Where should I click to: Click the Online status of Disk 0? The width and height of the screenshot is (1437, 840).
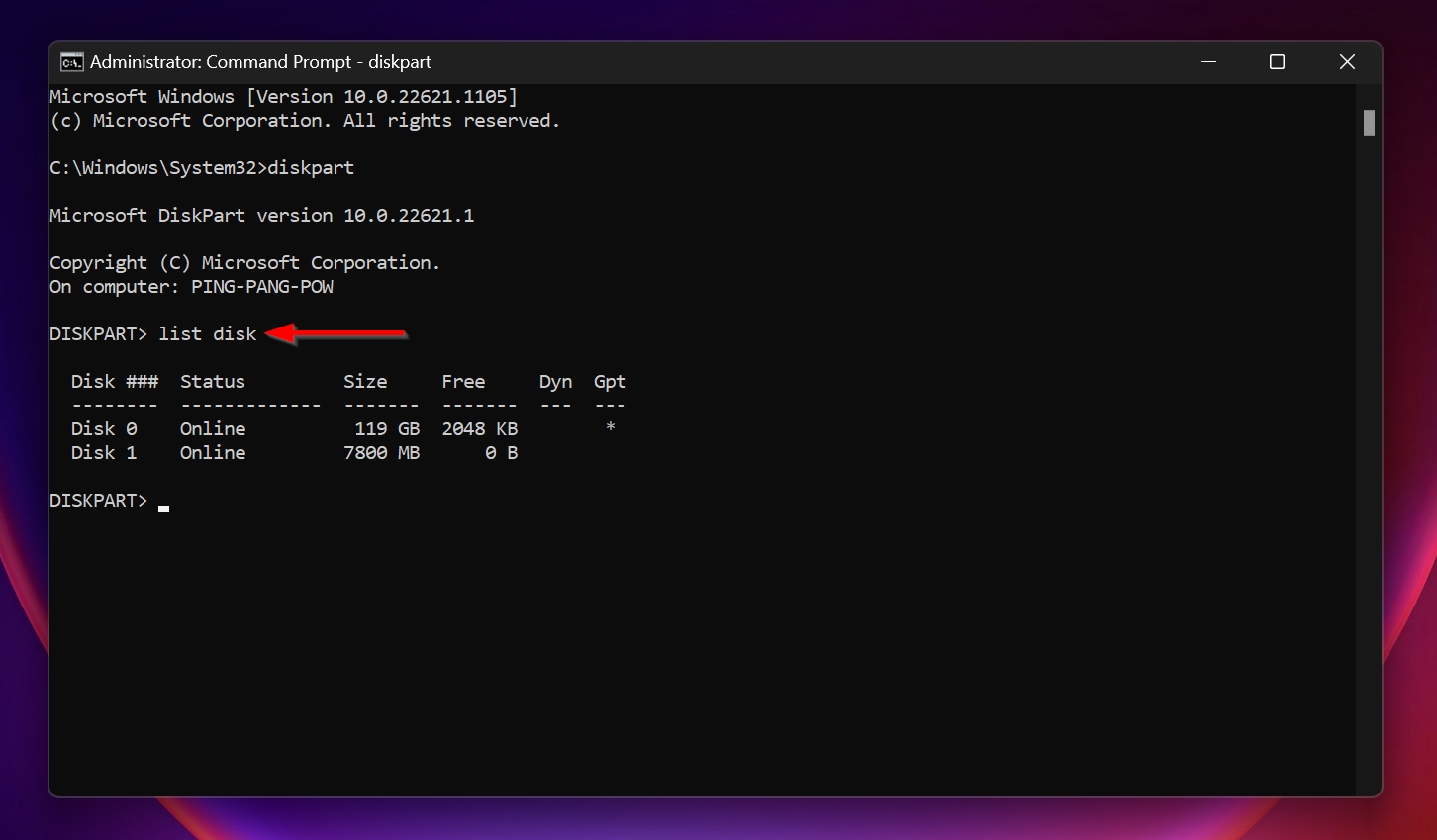click(213, 429)
